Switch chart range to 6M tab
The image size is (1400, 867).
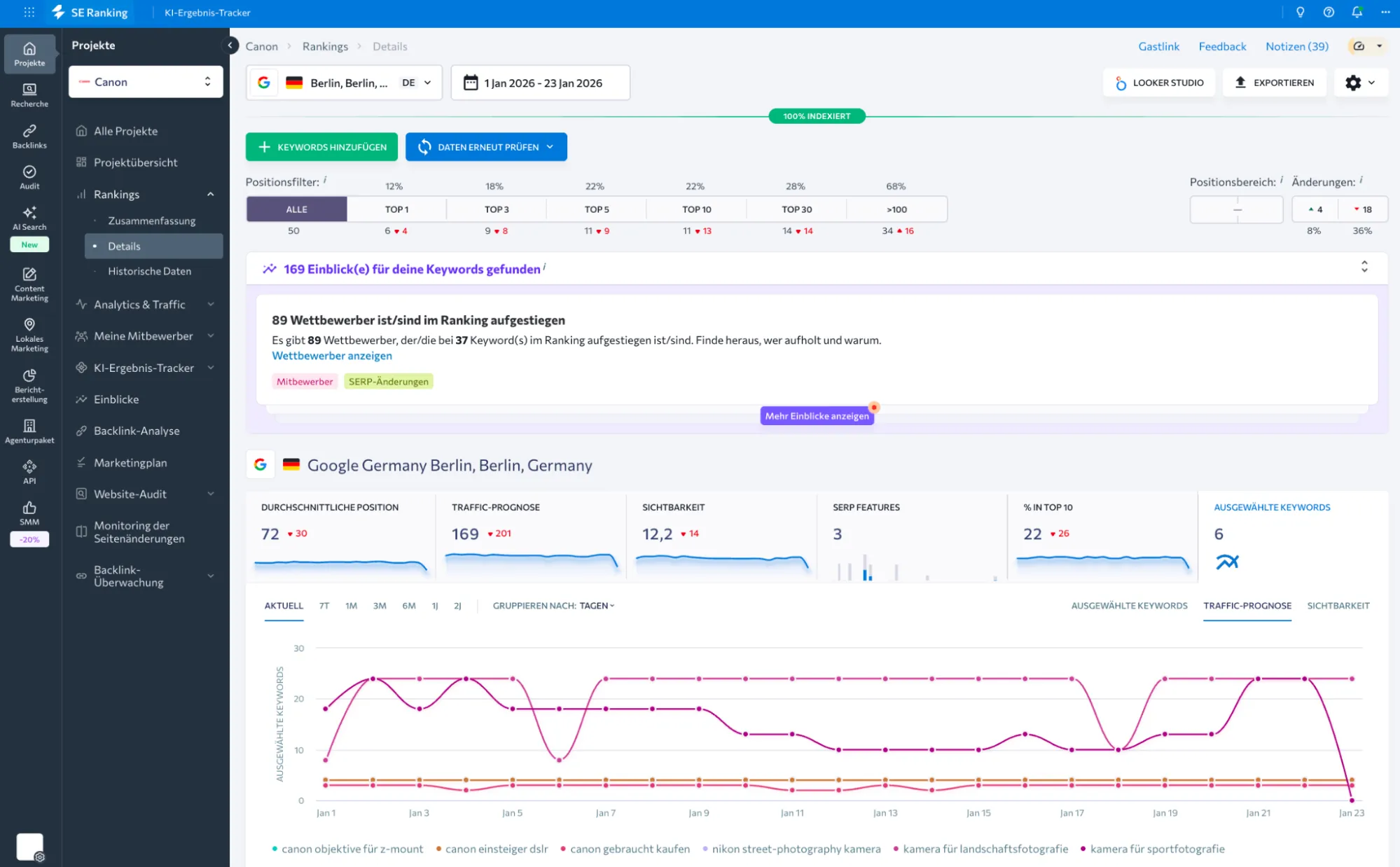(x=409, y=606)
